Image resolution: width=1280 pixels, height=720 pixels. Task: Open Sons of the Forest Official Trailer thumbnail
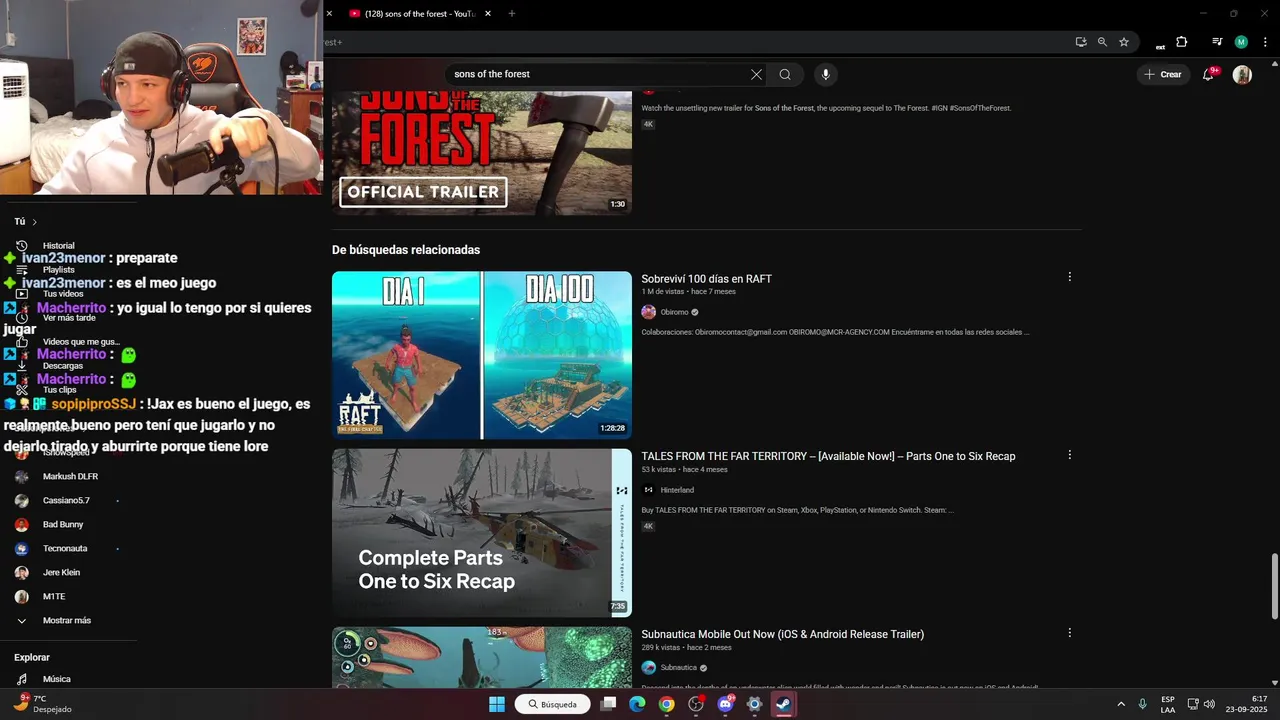tap(482, 152)
